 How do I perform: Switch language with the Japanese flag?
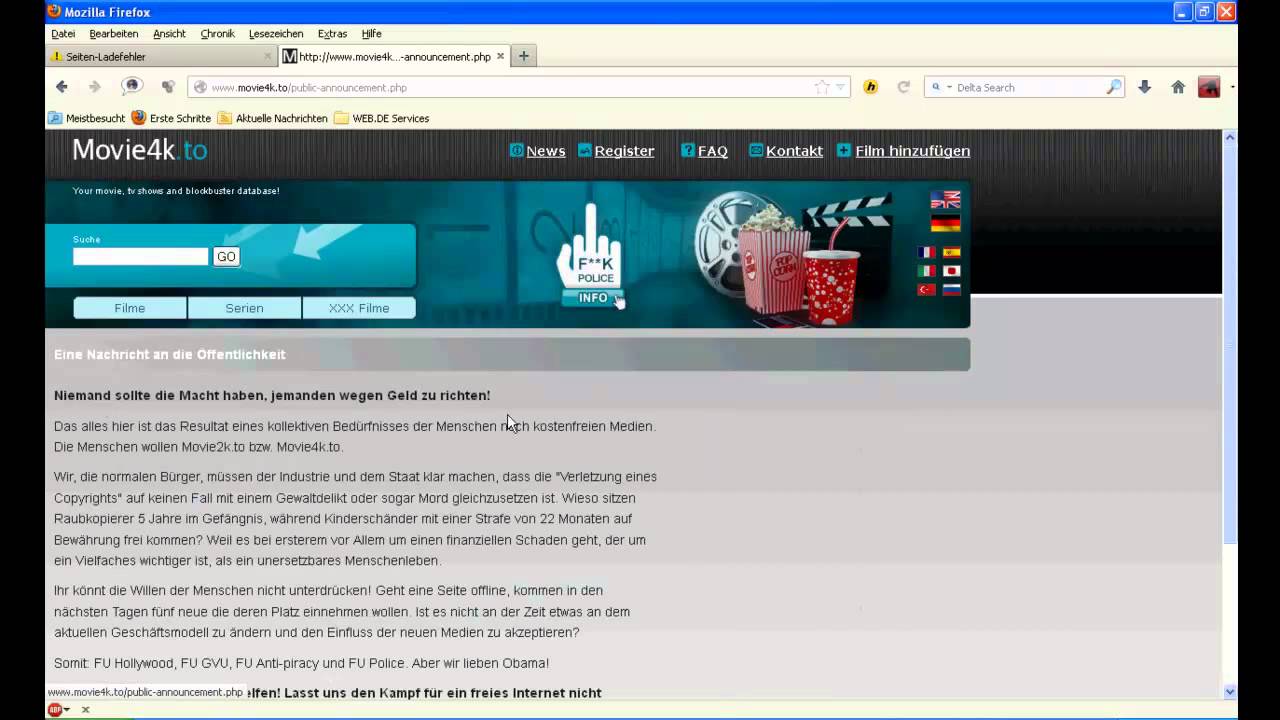952,271
